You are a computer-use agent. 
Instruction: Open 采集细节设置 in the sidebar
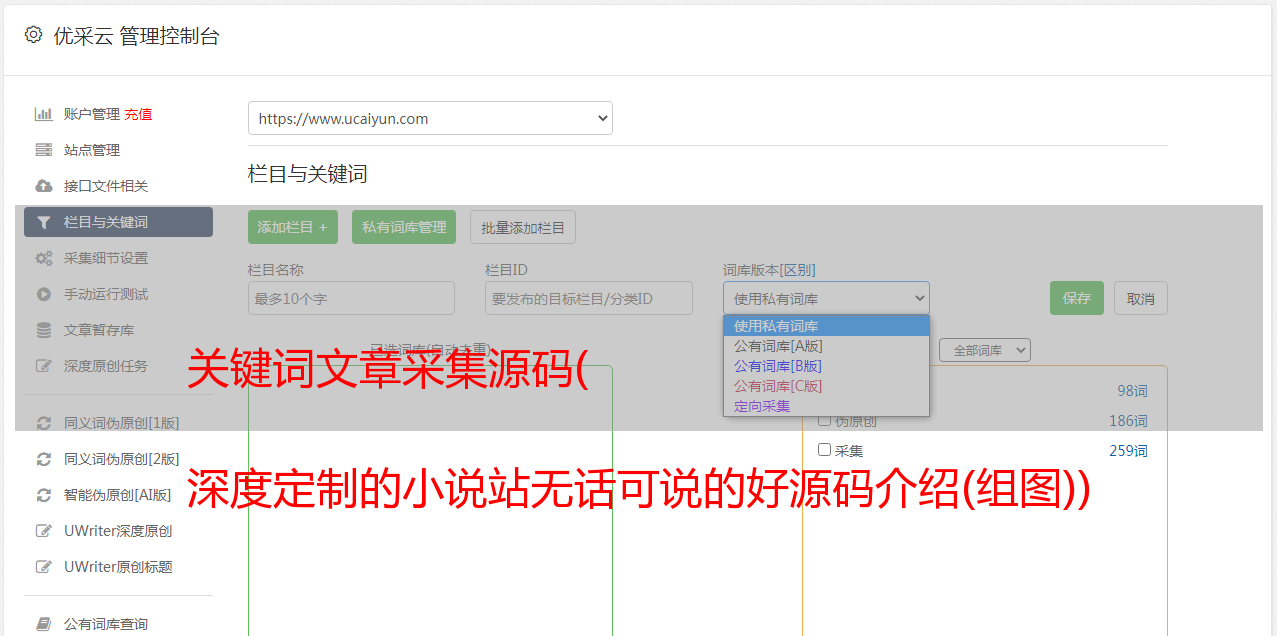pos(106,258)
